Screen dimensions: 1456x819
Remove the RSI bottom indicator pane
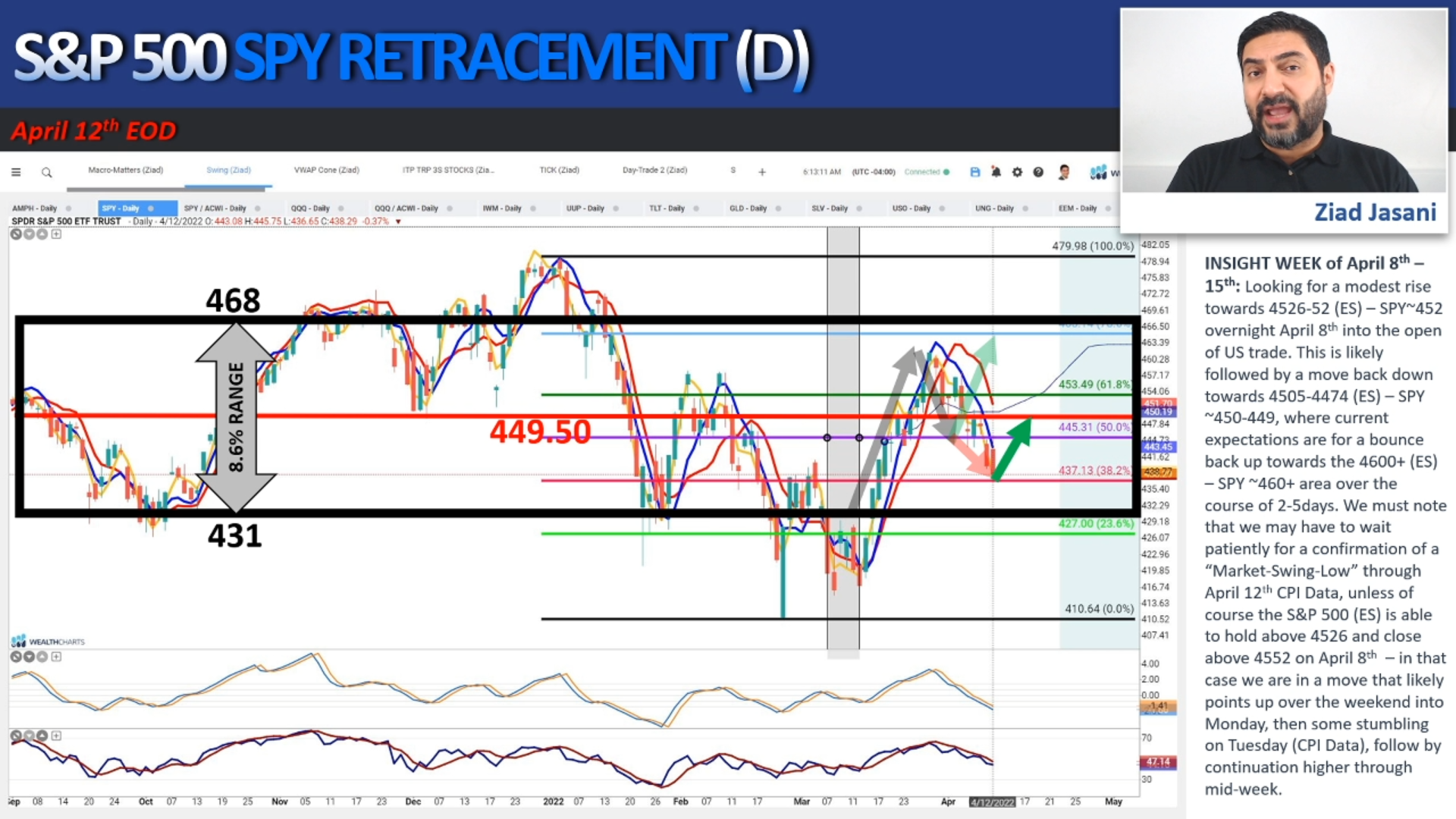click(15, 736)
